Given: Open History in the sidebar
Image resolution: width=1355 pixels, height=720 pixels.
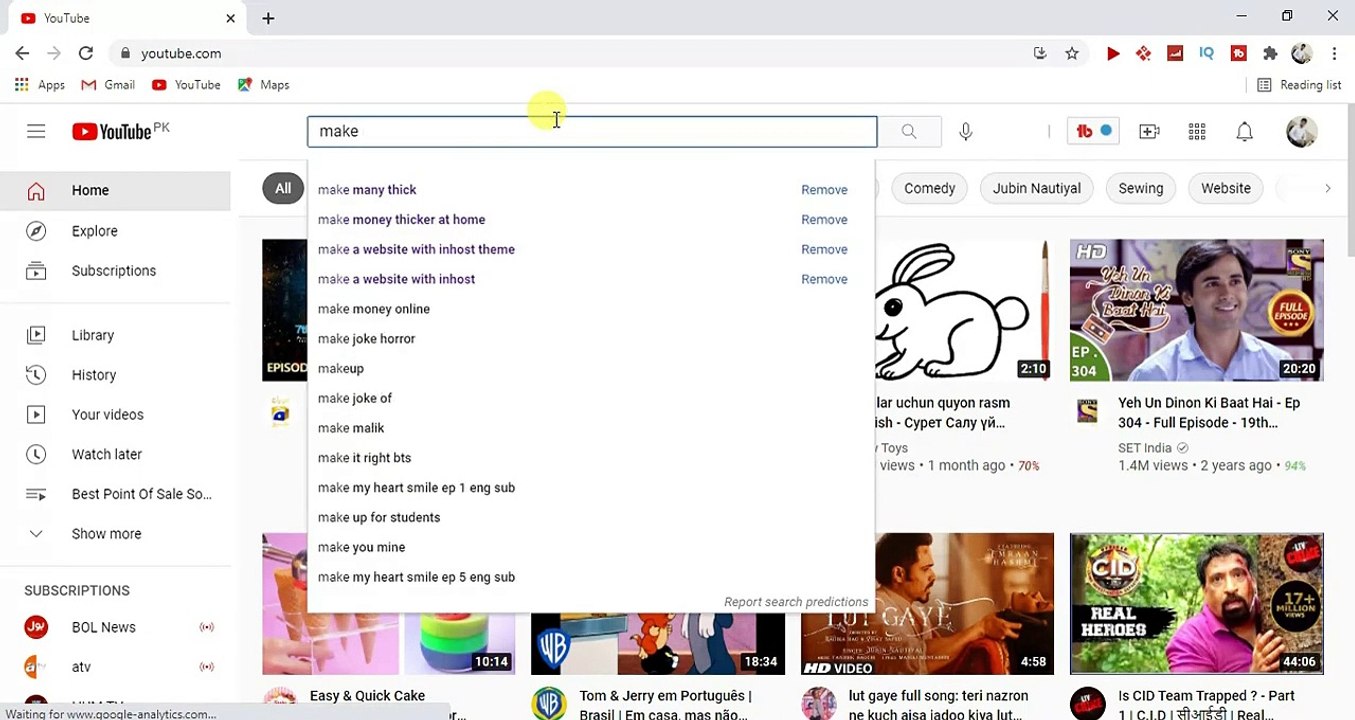Looking at the screenshot, I should click(x=115, y=375).
